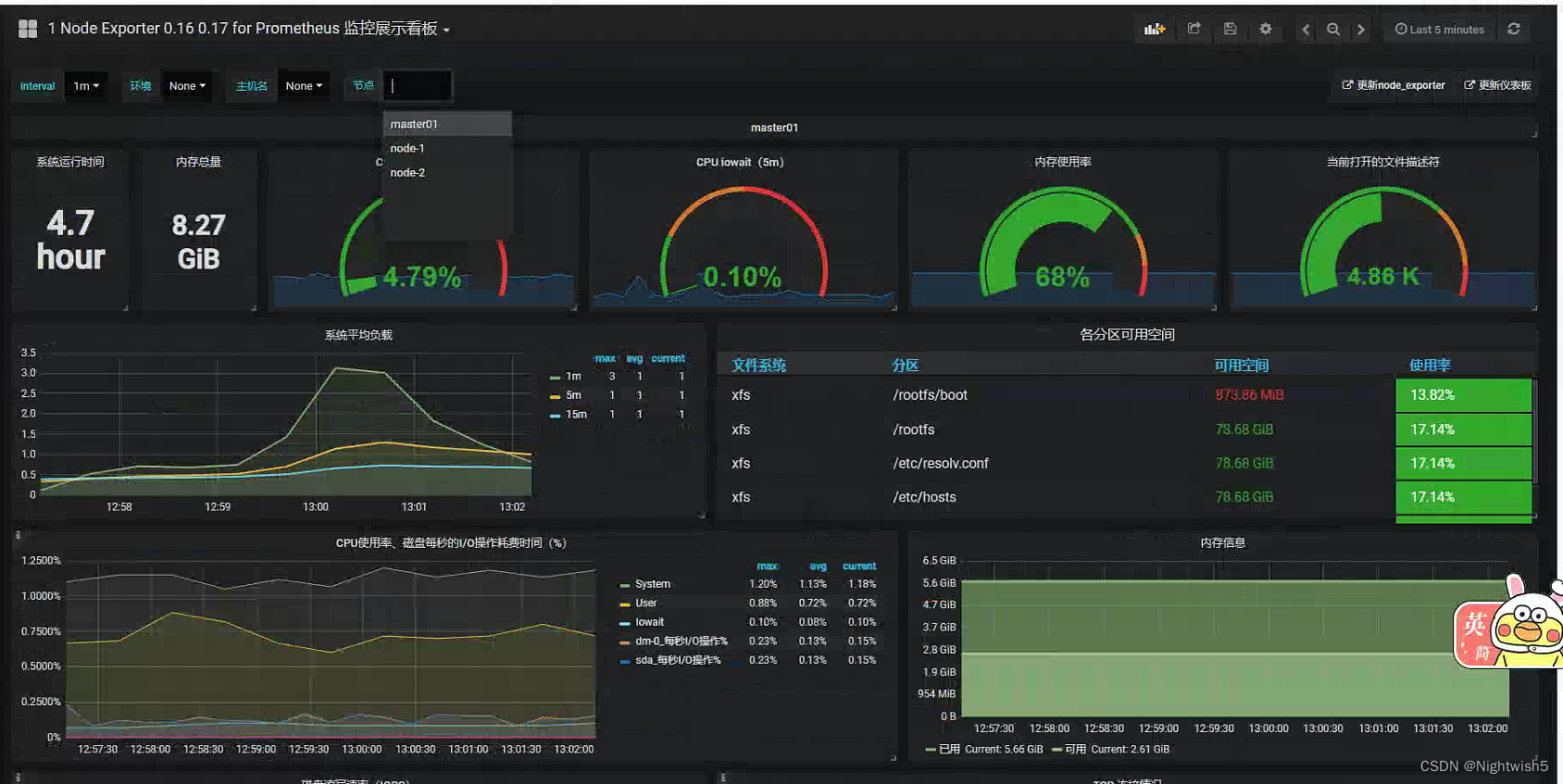Click the Save dashboard icon

(1230, 29)
